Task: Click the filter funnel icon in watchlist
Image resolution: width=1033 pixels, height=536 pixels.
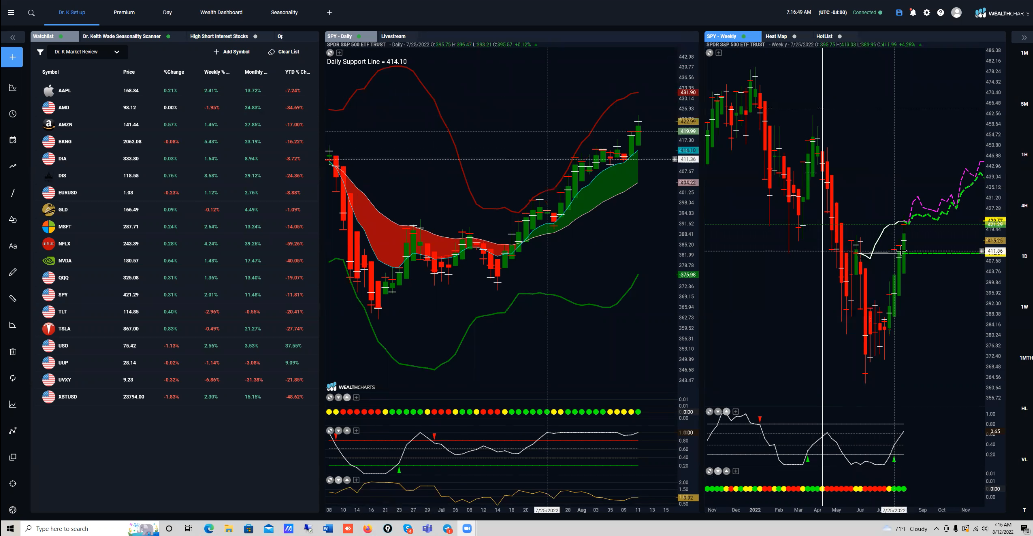Action: click(40, 52)
